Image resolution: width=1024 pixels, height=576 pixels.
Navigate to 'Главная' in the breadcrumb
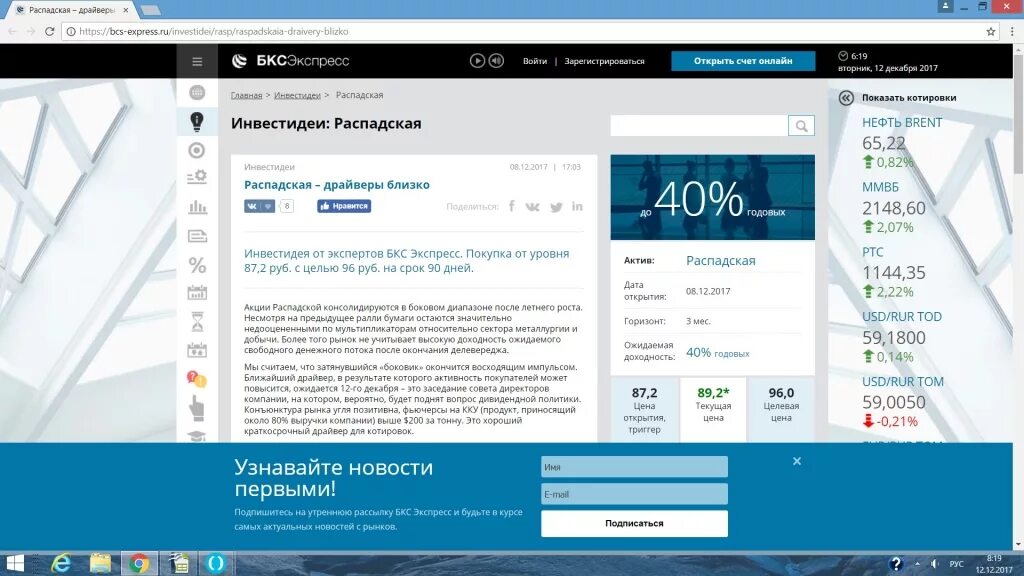click(x=247, y=94)
